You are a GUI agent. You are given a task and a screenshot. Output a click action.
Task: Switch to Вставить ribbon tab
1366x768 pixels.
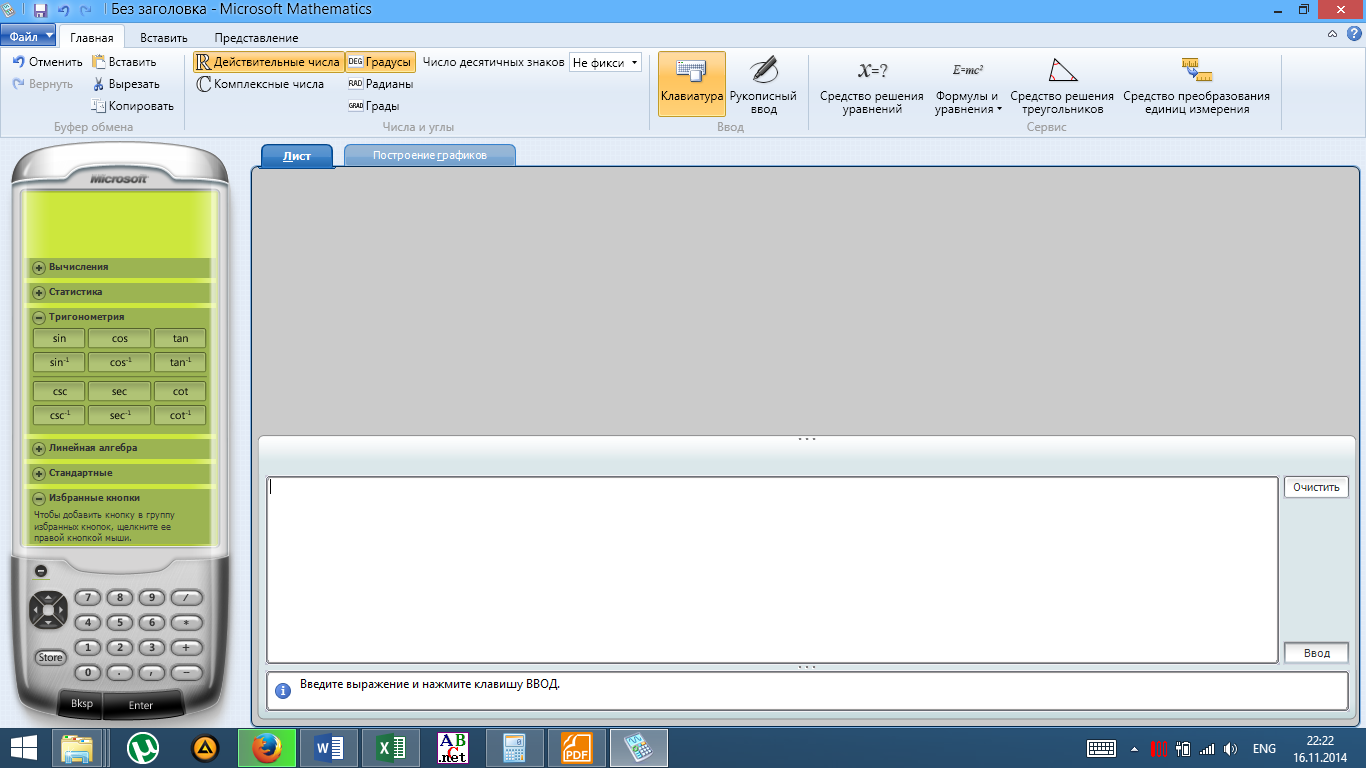(164, 38)
